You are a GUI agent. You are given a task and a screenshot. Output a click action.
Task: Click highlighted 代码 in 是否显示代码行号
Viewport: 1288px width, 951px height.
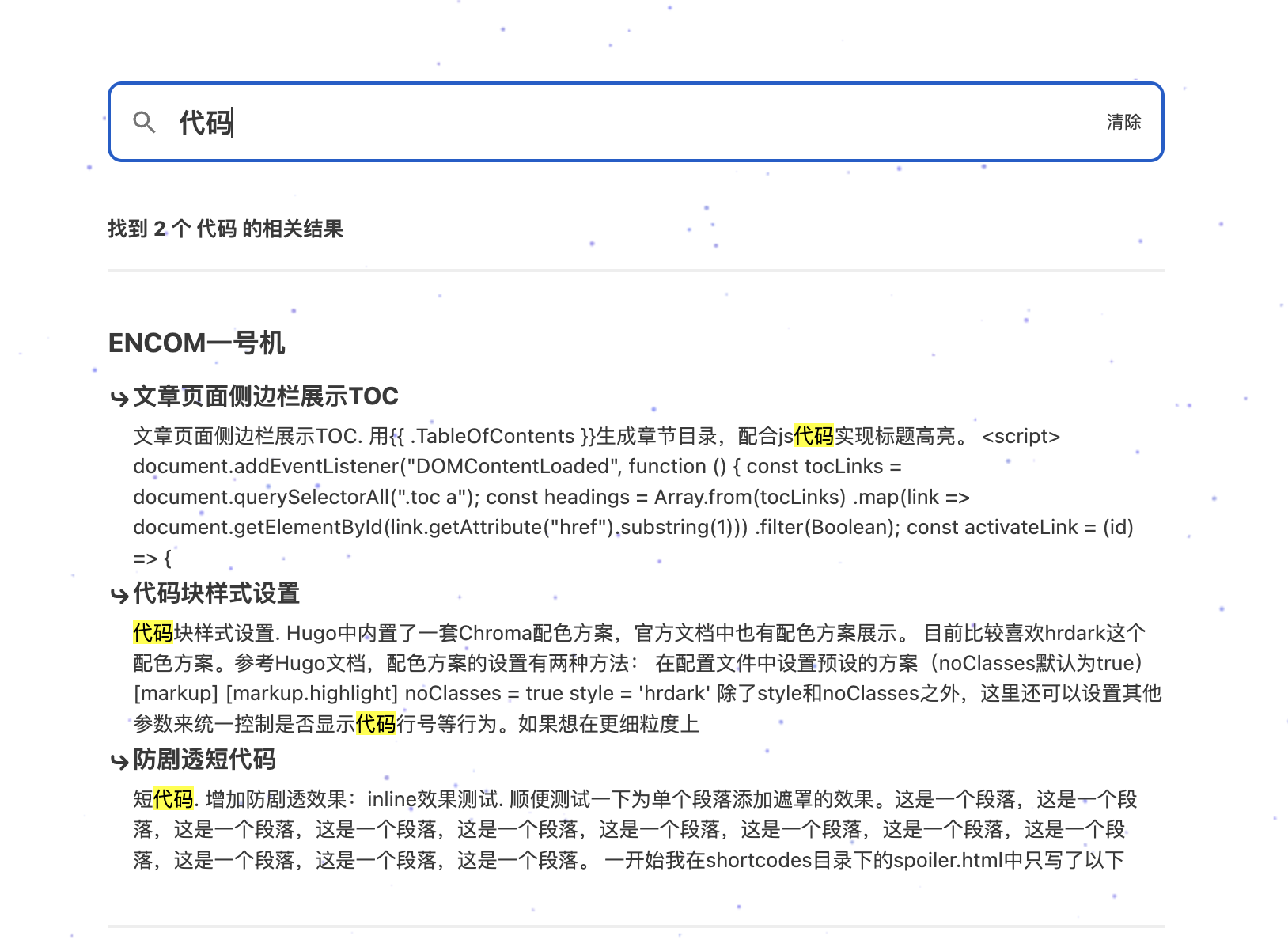[376, 723]
